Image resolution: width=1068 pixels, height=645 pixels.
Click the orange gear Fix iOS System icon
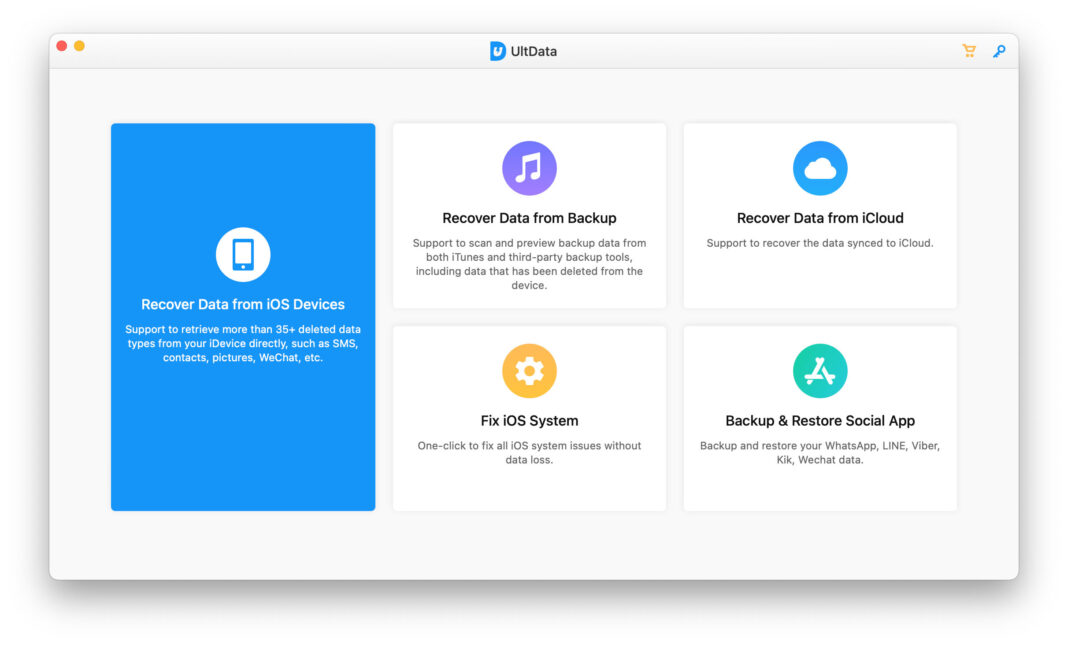pos(529,370)
